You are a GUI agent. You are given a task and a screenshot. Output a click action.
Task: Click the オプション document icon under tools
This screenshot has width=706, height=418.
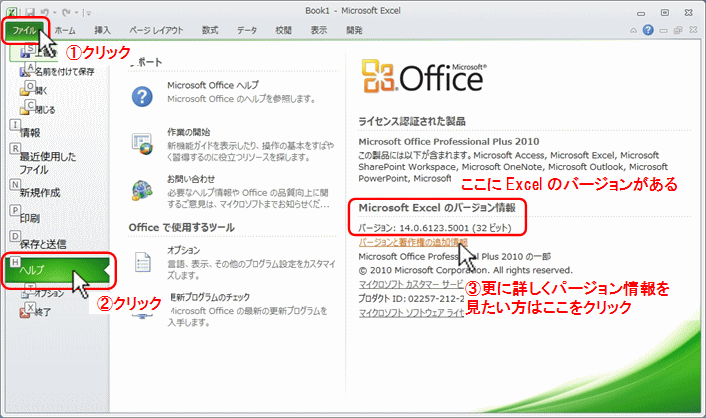coord(143,263)
